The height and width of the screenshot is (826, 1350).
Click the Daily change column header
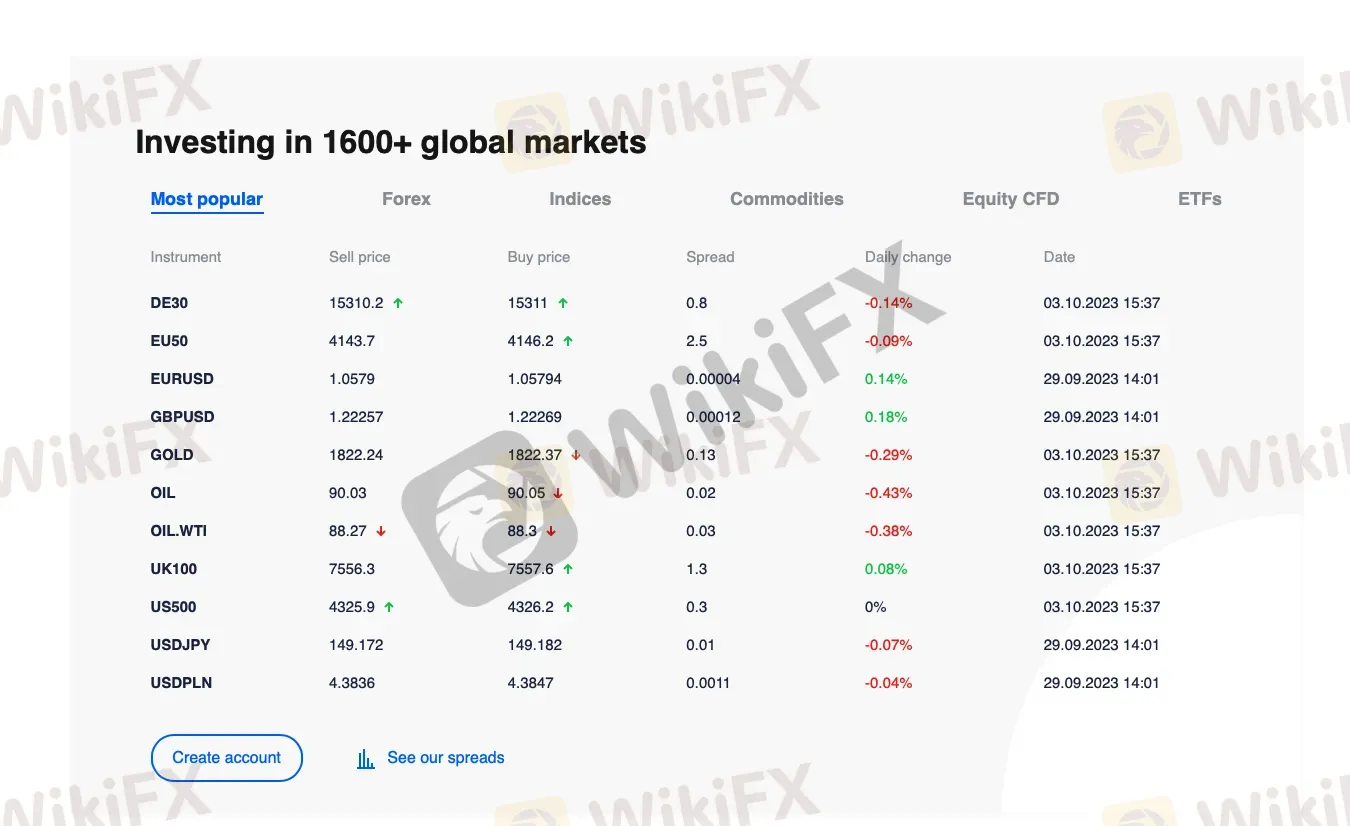tap(908, 257)
